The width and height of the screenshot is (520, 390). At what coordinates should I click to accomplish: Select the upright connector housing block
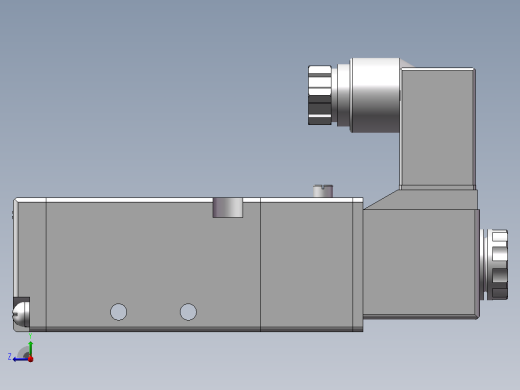tap(437, 128)
